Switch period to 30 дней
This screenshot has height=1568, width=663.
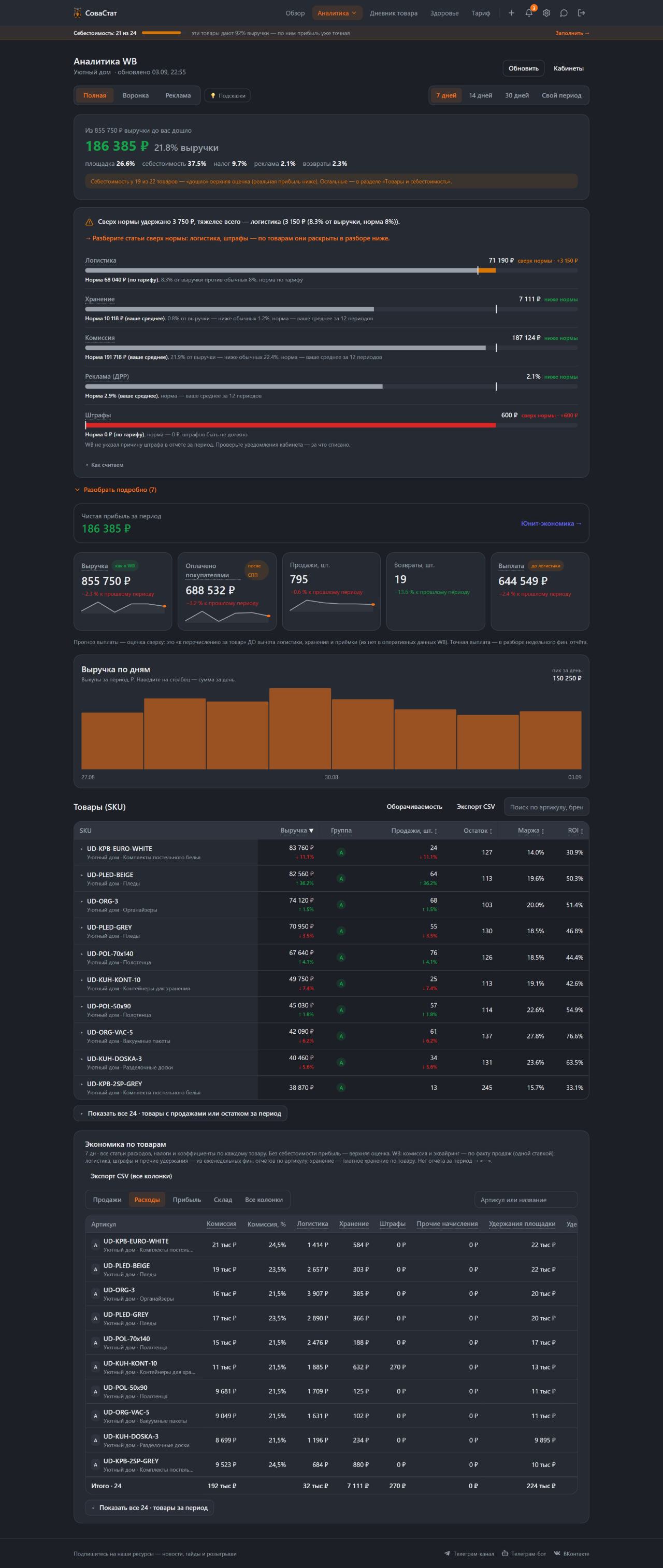click(x=517, y=95)
